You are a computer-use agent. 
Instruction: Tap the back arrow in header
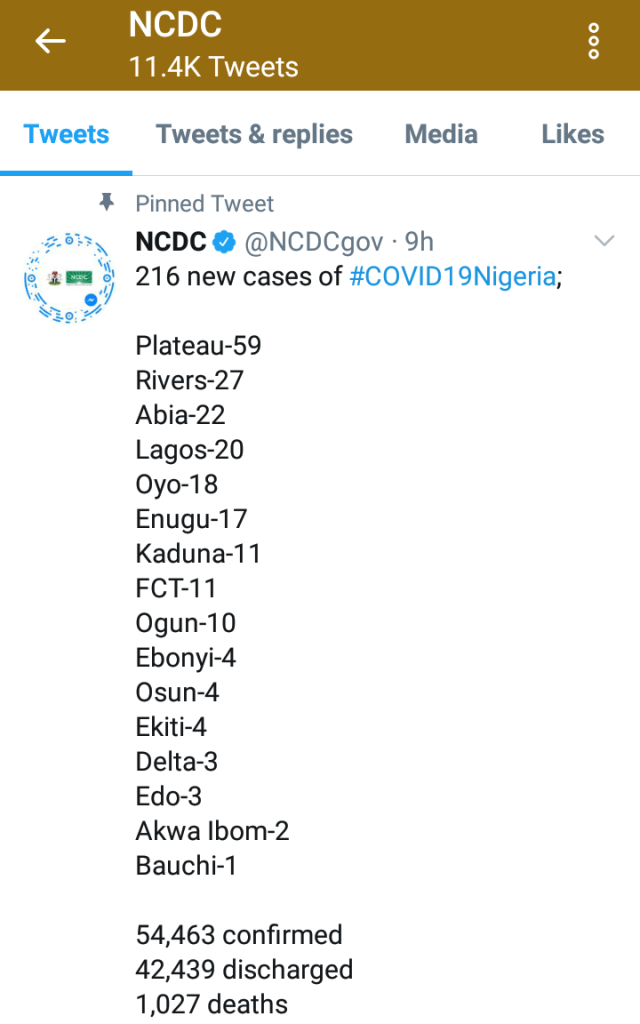tap(50, 41)
